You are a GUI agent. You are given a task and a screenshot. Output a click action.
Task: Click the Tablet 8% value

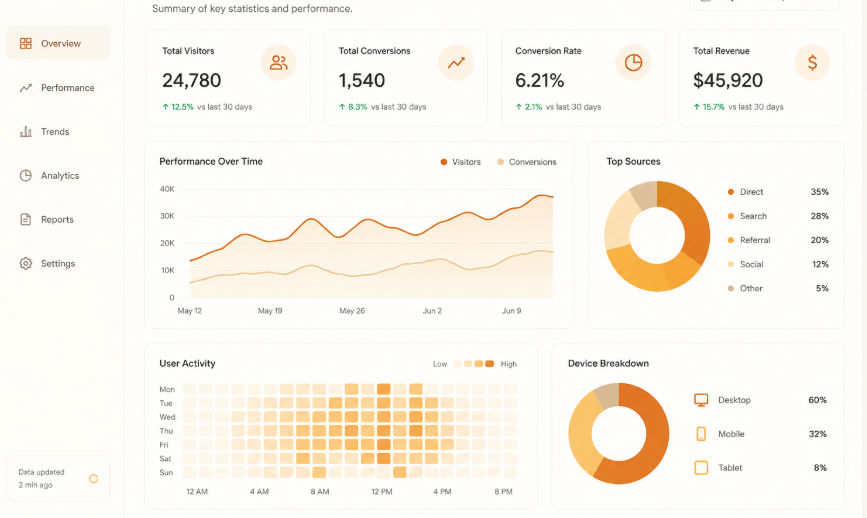point(821,468)
